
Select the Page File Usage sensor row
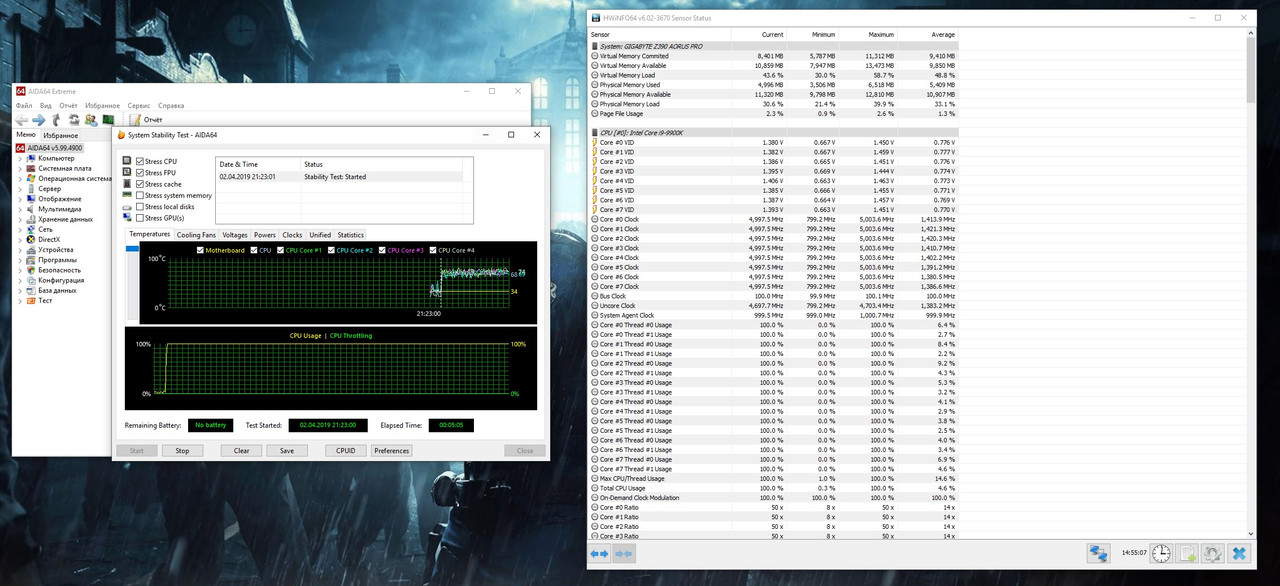click(x=774, y=113)
